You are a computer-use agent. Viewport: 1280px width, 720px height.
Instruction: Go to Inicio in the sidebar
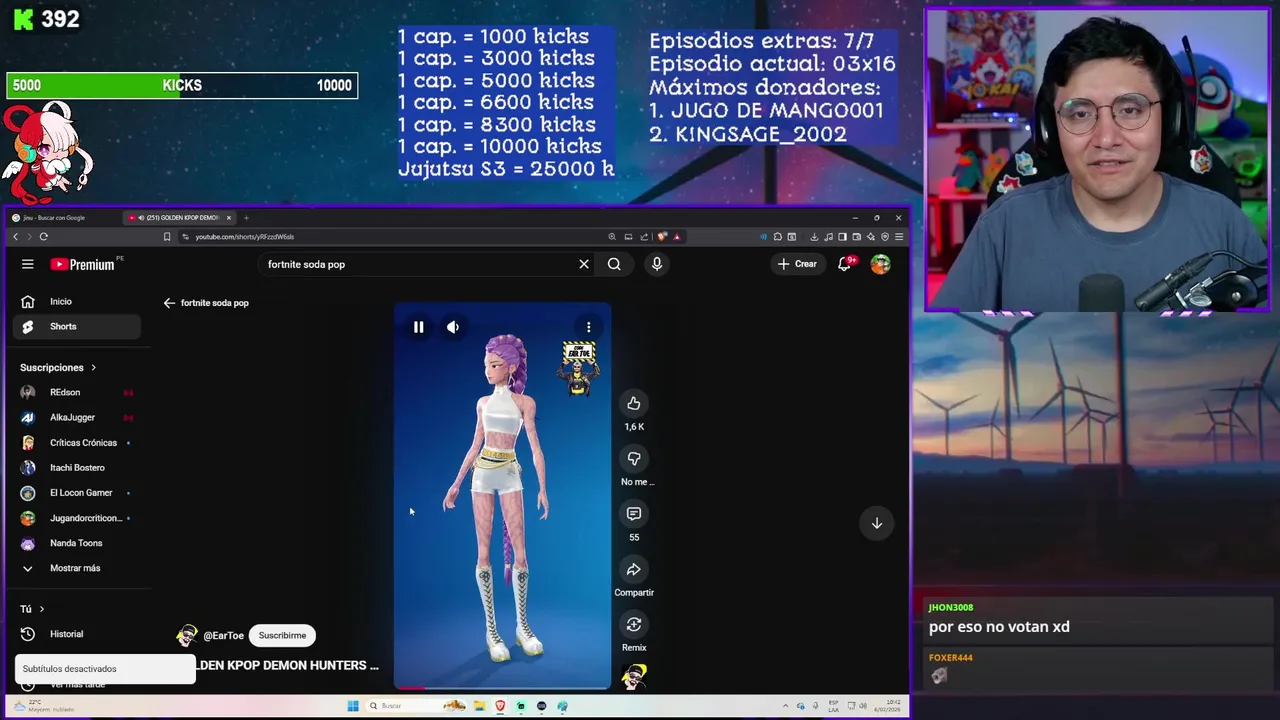point(77,301)
